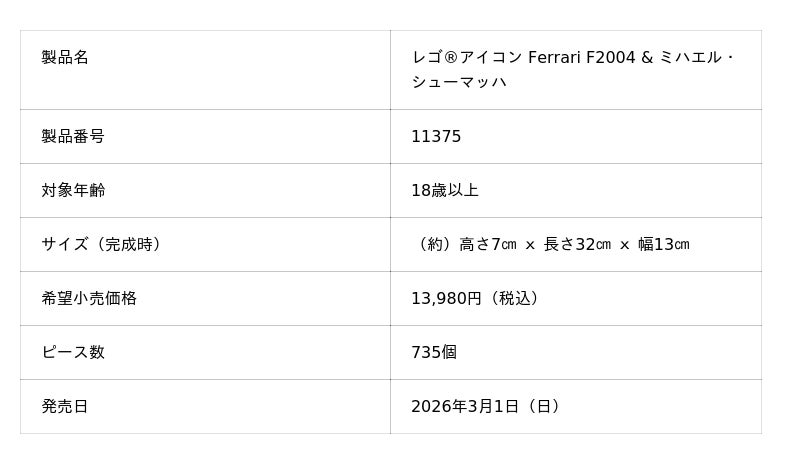
Task: Select the 製品番号 label cell
Action: coord(73,136)
